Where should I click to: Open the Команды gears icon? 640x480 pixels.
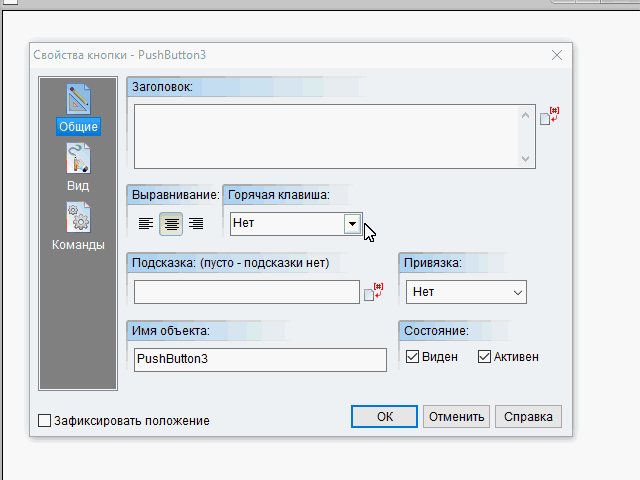78,218
